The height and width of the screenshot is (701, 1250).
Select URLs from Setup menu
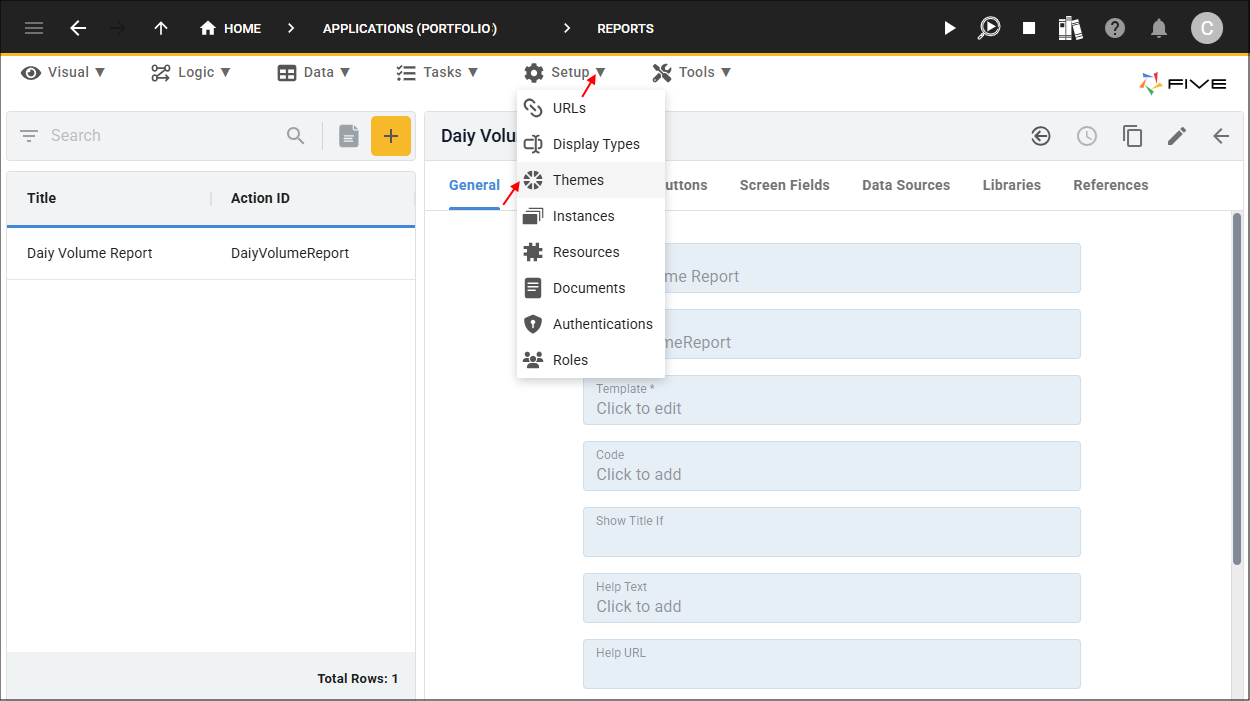point(591,108)
